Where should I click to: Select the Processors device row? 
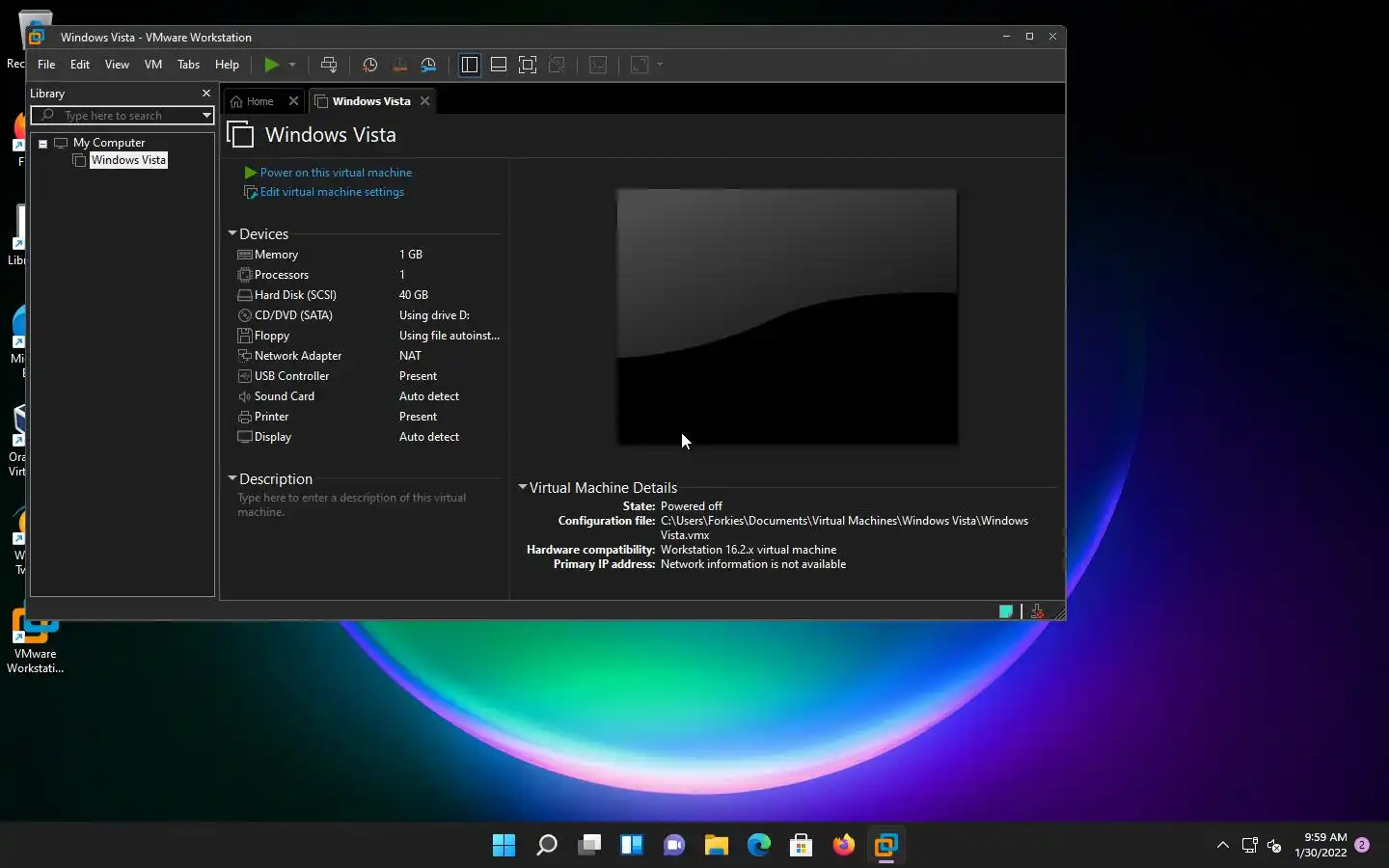pyautogui.click(x=368, y=275)
